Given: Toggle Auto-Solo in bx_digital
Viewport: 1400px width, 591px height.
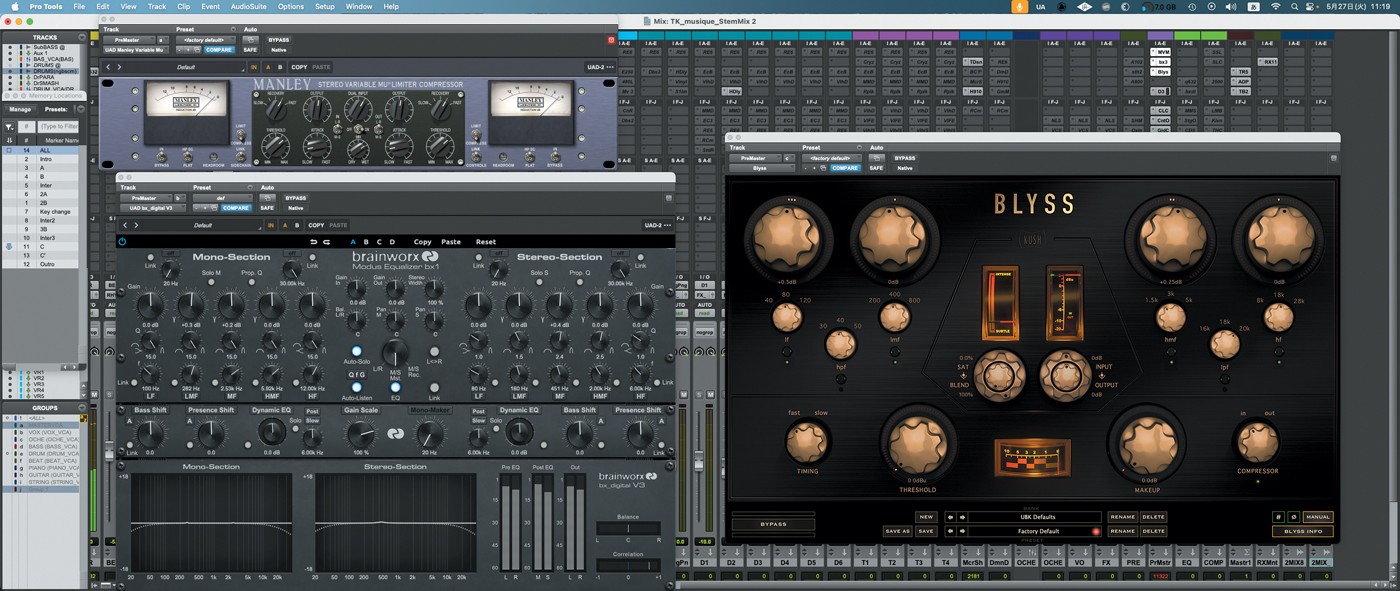Looking at the screenshot, I should (356, 351).
